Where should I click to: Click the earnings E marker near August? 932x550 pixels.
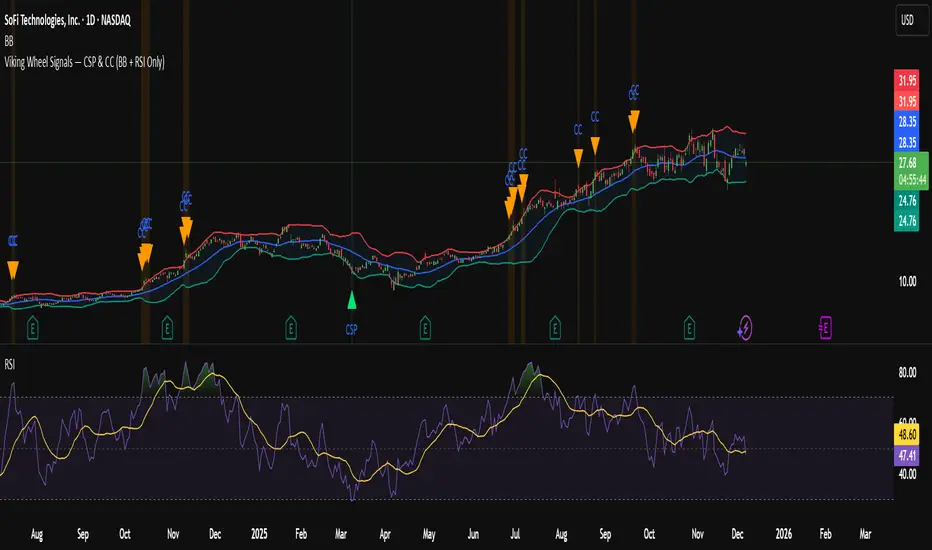tap(33, 328)
